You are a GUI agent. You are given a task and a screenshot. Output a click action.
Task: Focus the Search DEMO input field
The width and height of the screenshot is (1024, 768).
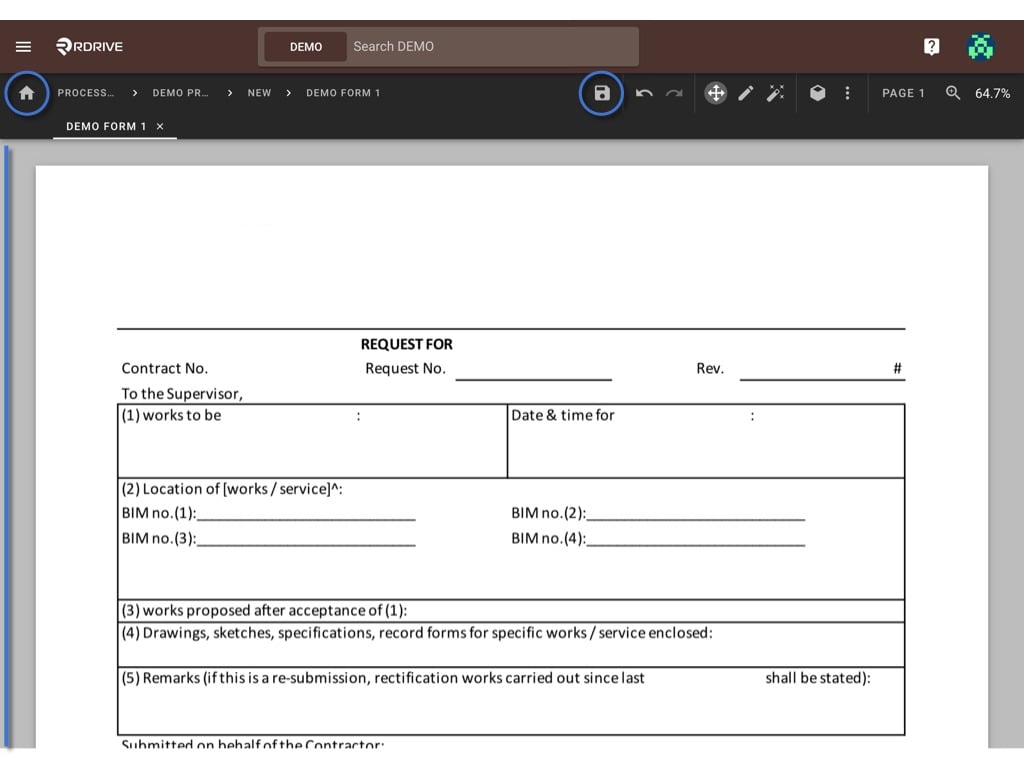coord(493,46)
